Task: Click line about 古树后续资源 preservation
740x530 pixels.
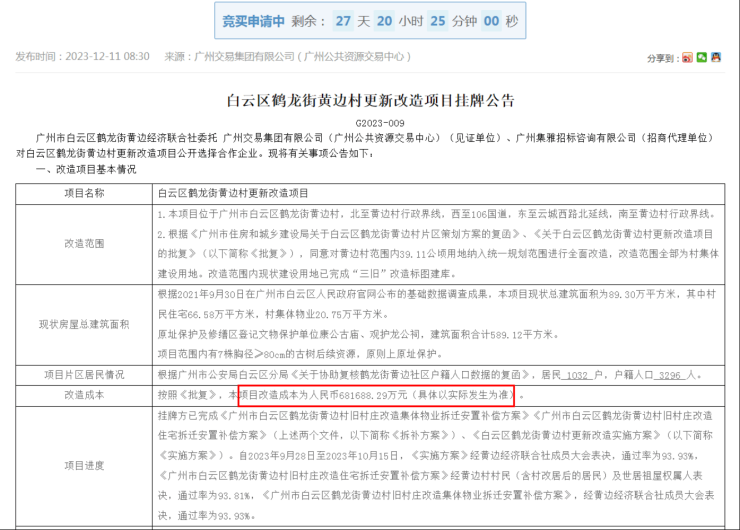Action: (x=300, y=354)
